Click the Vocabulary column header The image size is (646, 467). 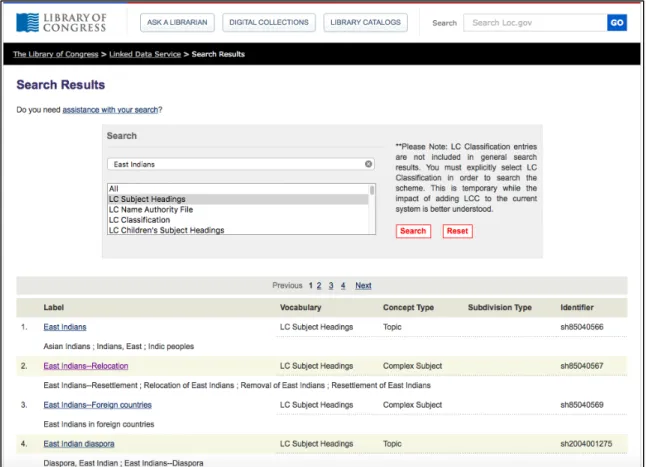pos(300,307)
